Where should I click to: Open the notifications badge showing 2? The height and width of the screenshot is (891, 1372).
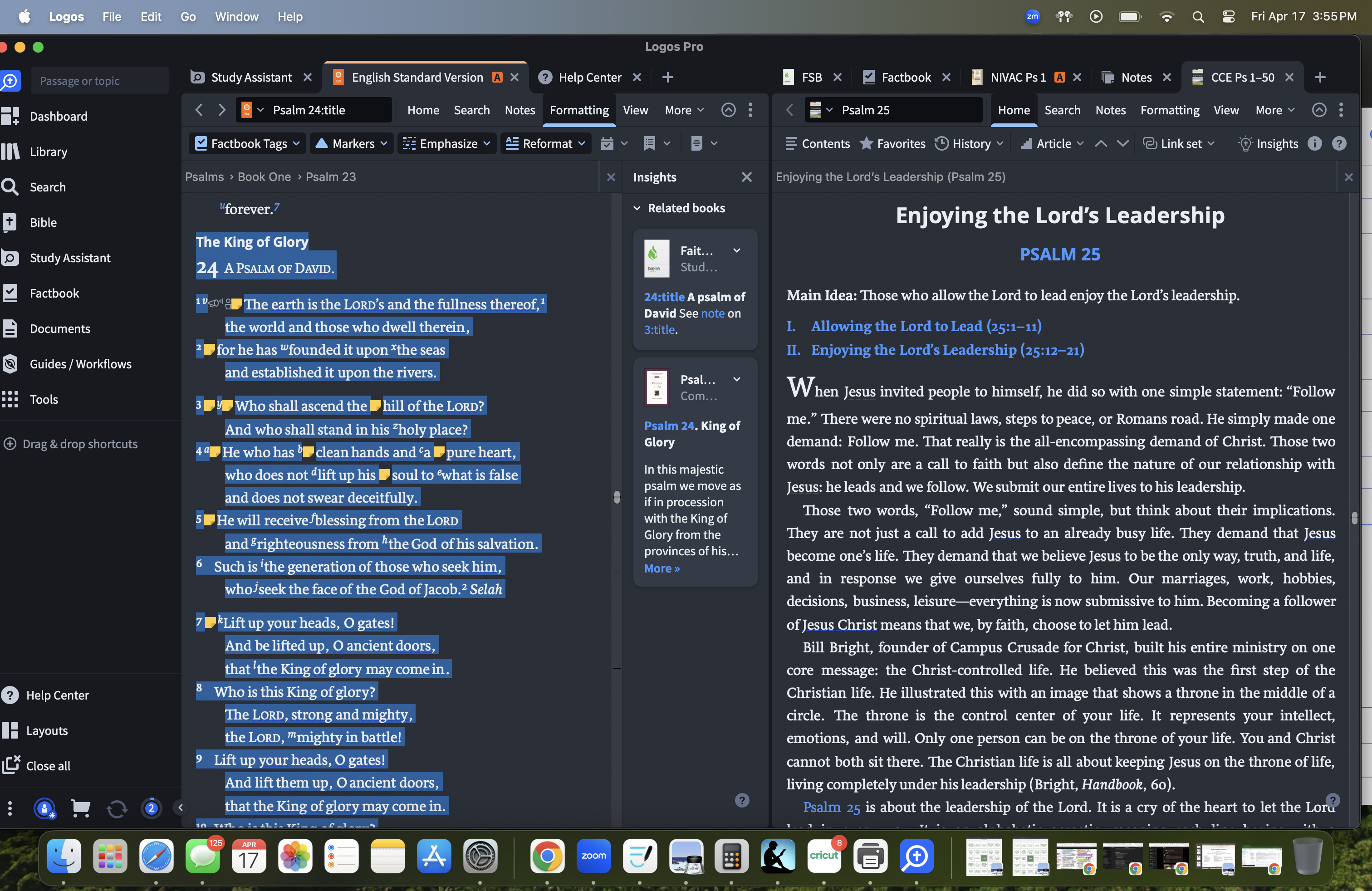coord(151,808)
